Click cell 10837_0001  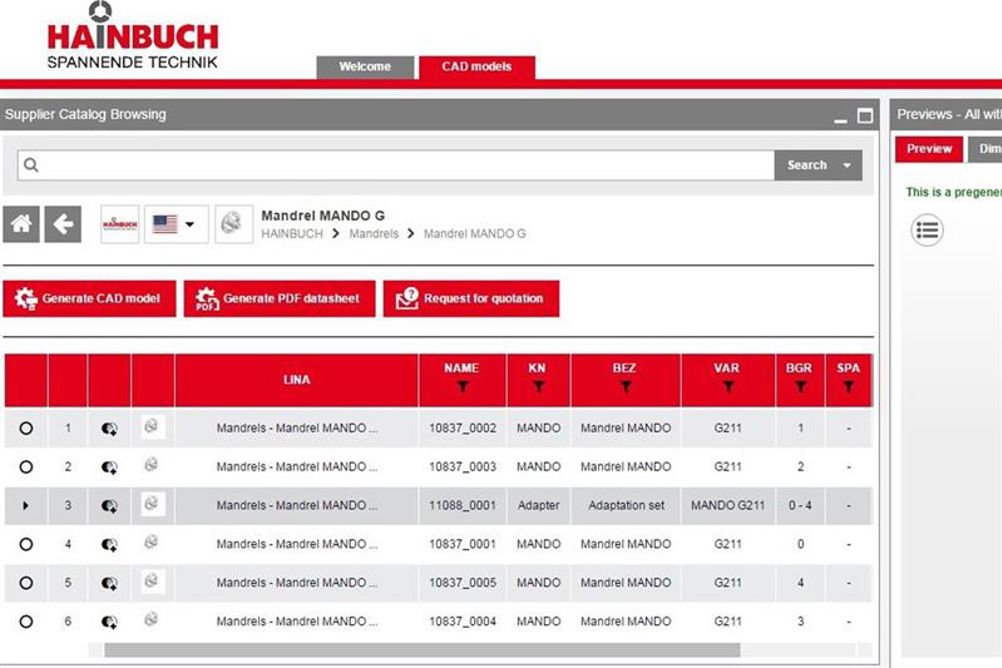[463, 545]
